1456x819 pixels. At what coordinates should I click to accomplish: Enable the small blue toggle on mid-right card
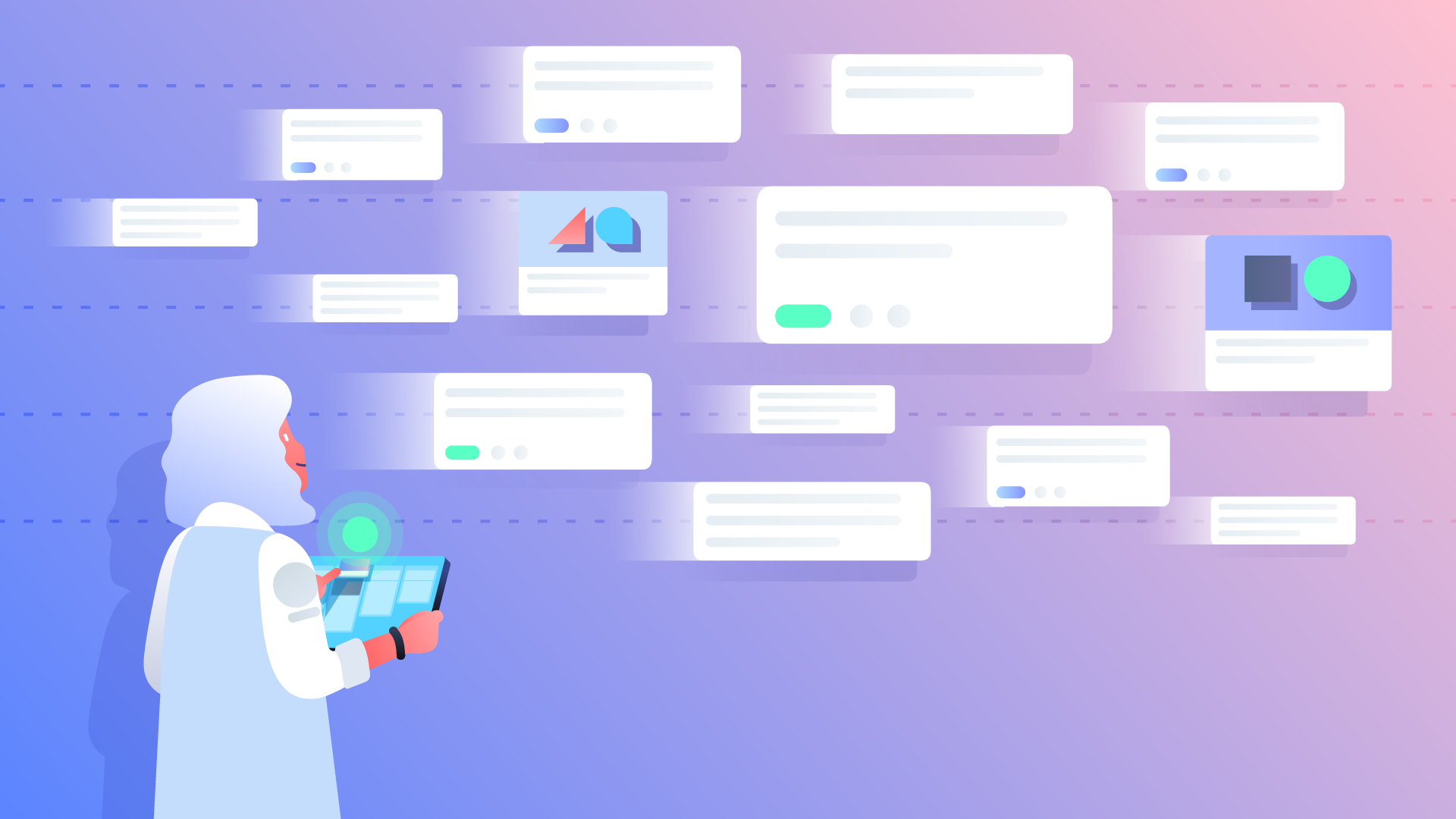(x=1011, y=492)
